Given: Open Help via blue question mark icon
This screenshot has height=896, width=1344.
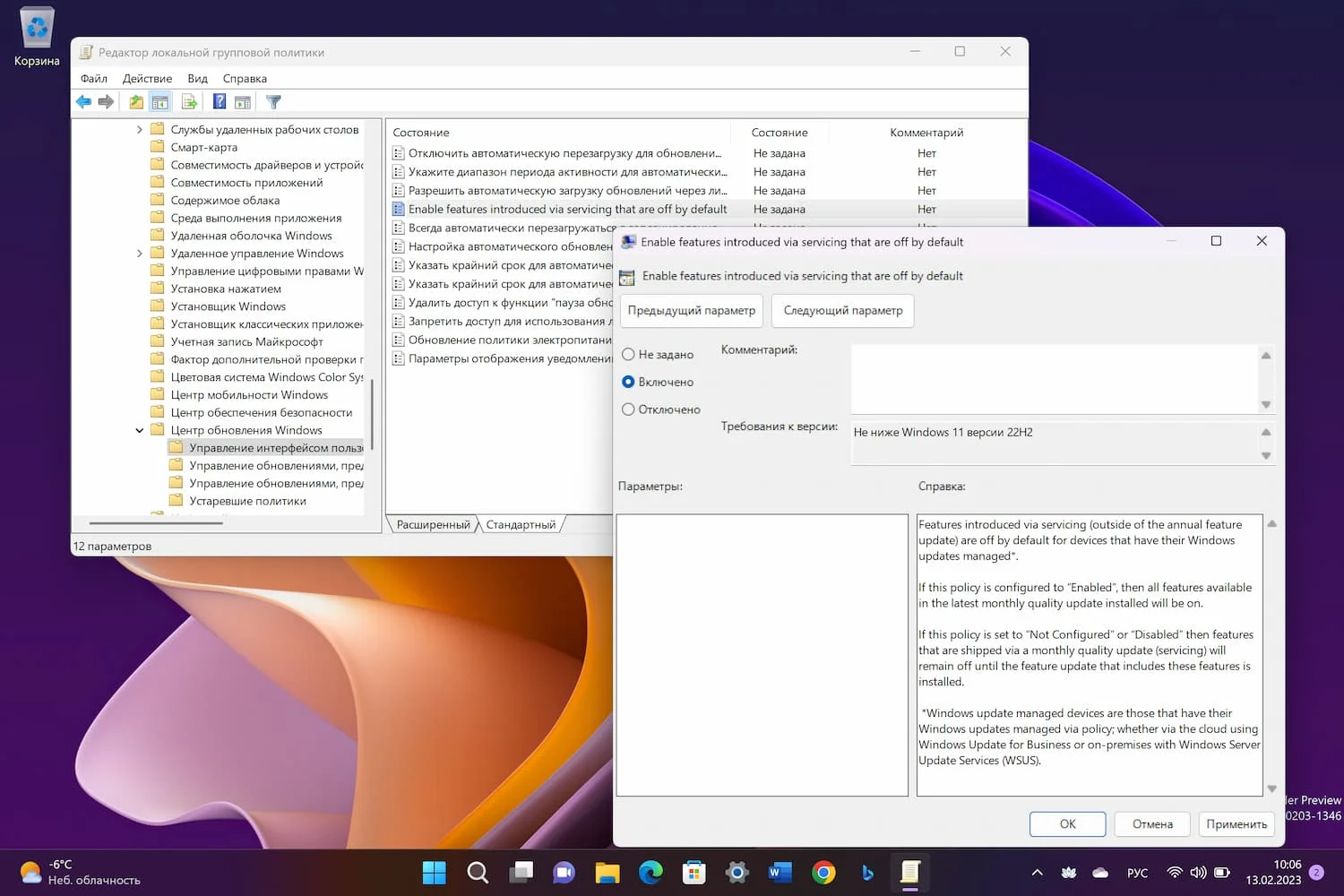Looking at the screenshot, I should tap(219, 102).
